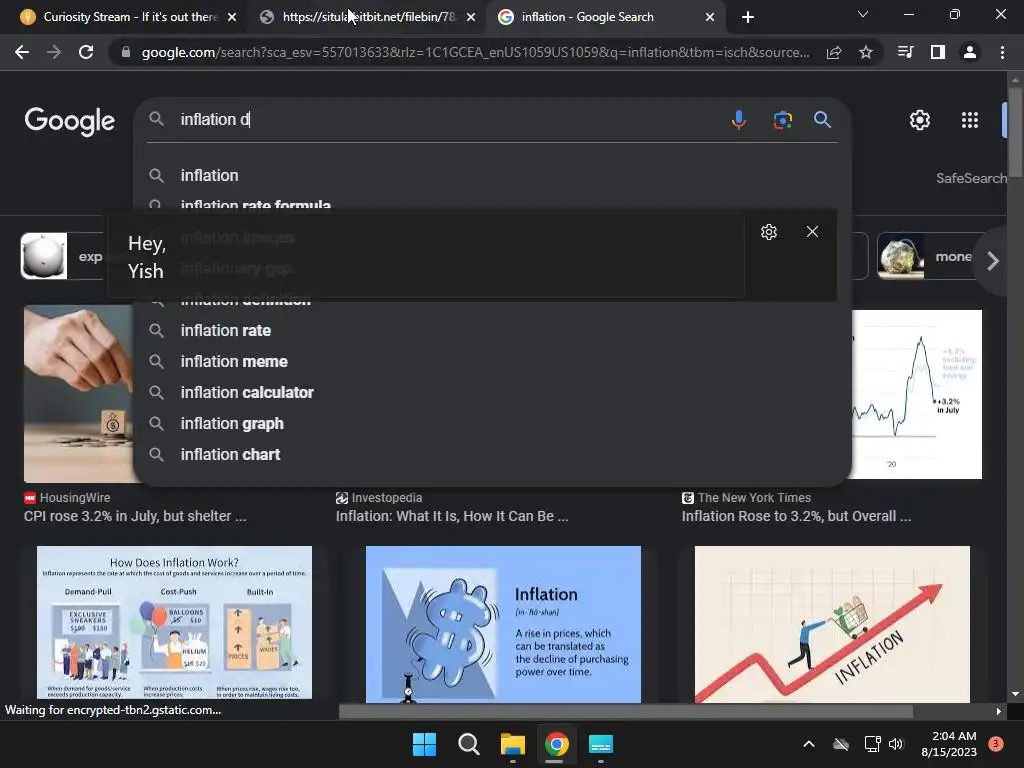Go back to previous page
This screenshot has width=1024, height=768.
(22, 52)
